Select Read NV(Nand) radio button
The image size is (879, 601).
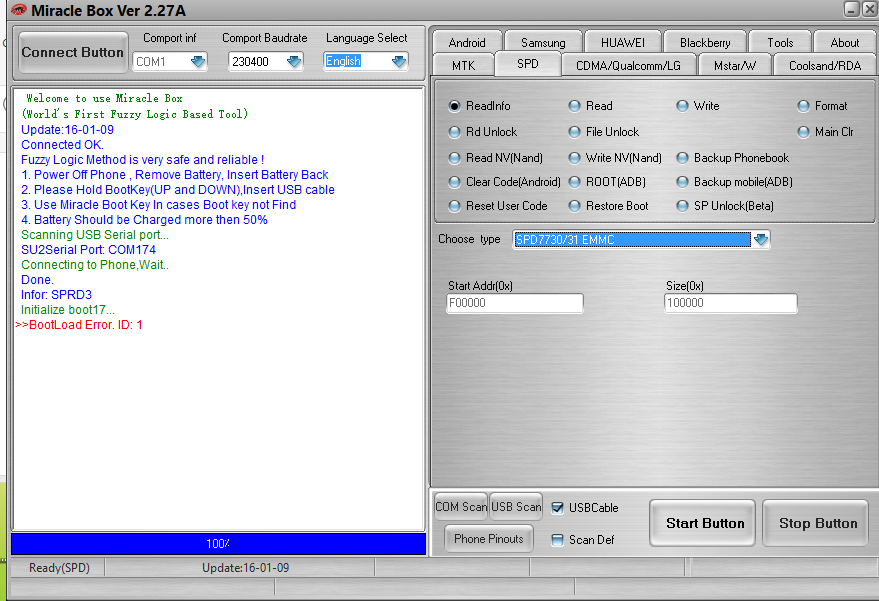coord(454,158)
